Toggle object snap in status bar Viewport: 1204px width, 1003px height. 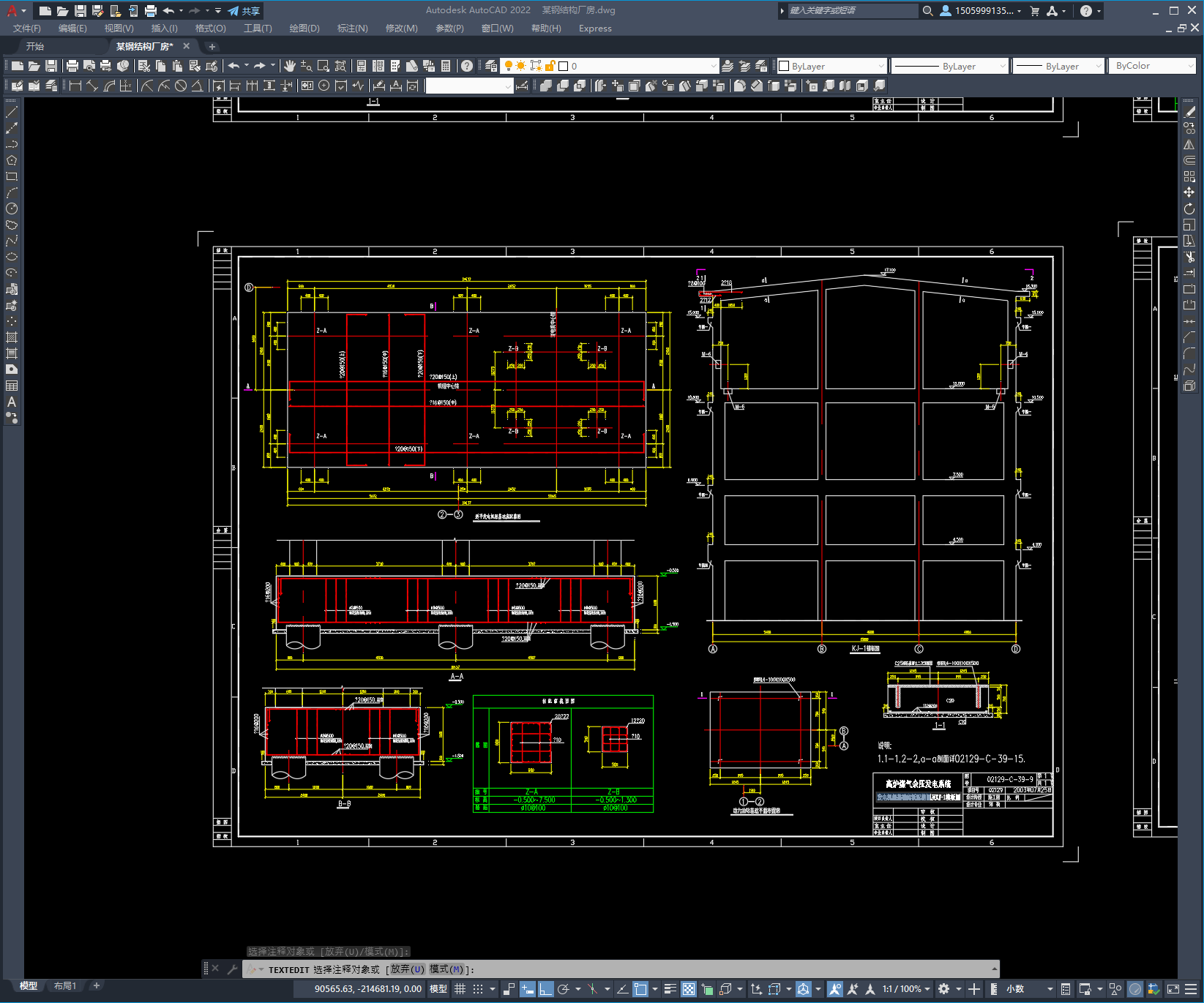[640, 989]
